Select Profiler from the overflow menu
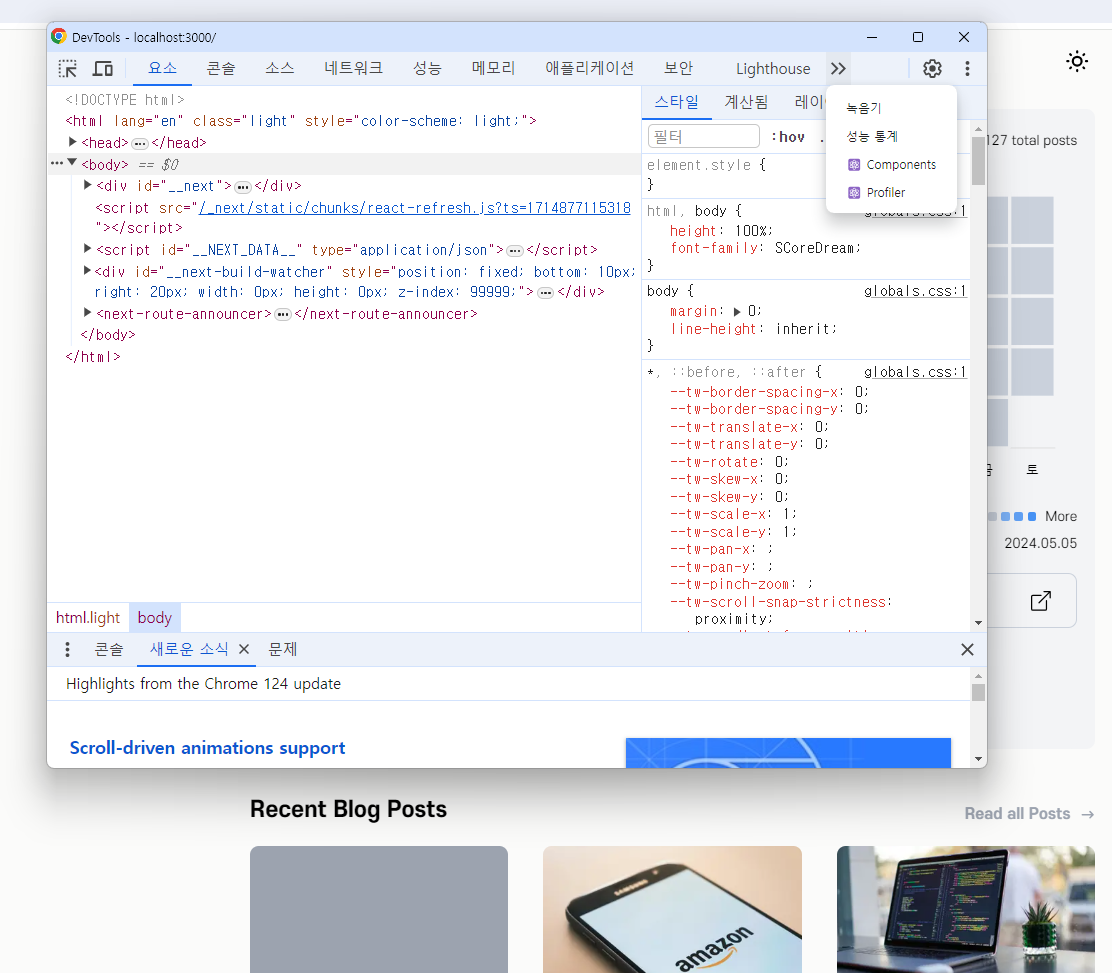 pos(891,193)
